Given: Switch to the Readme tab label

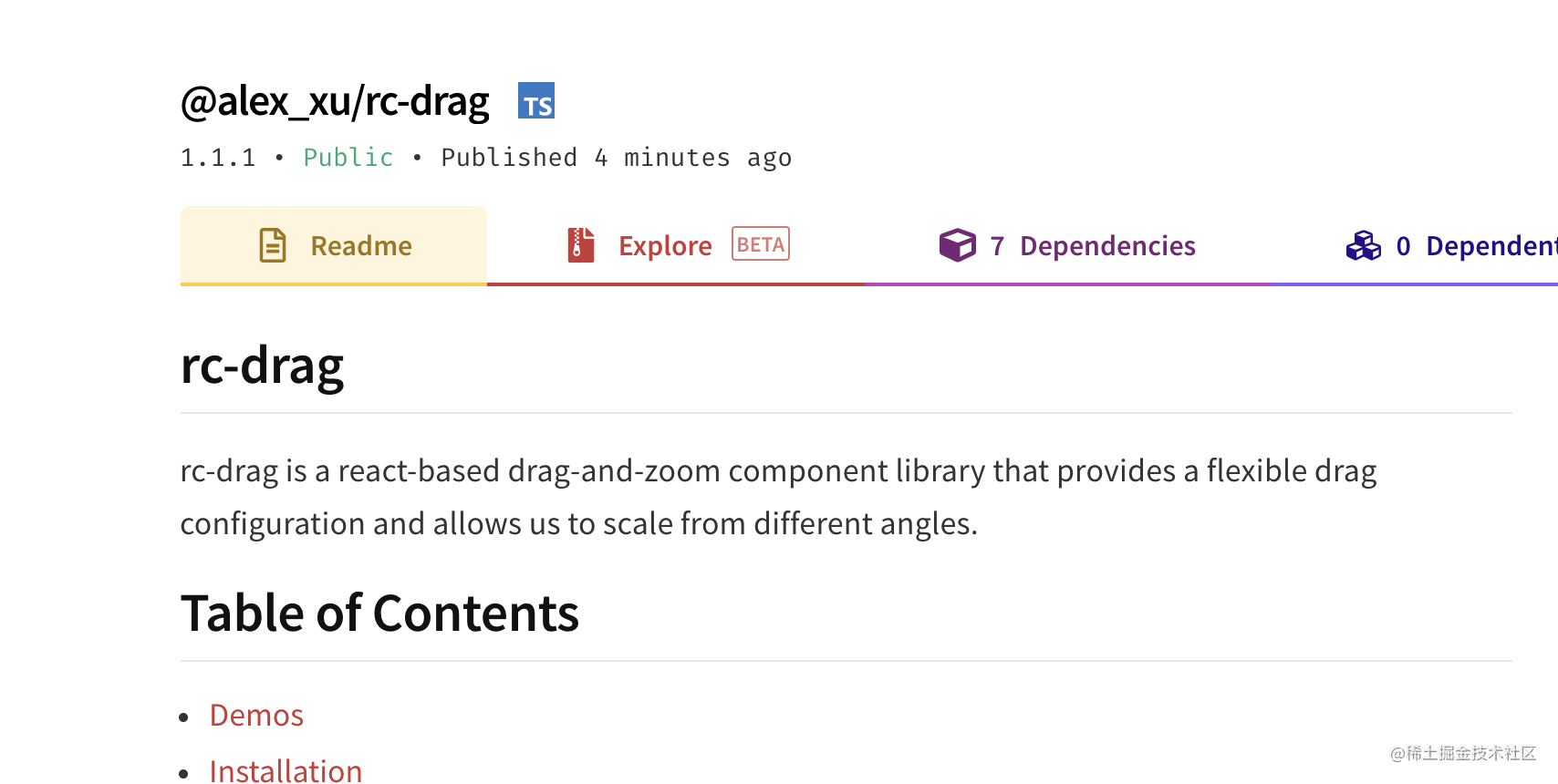Looking at the screenshot, I should pos(361,246).
